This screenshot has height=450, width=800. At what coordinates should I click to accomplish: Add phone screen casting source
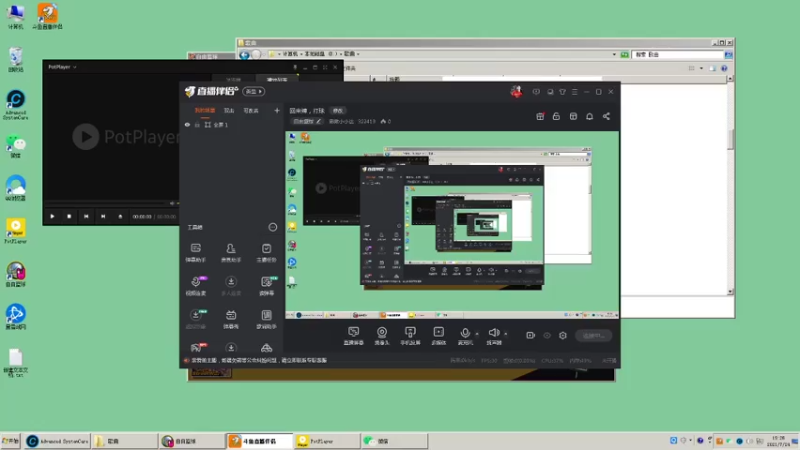tap(410, 336)
